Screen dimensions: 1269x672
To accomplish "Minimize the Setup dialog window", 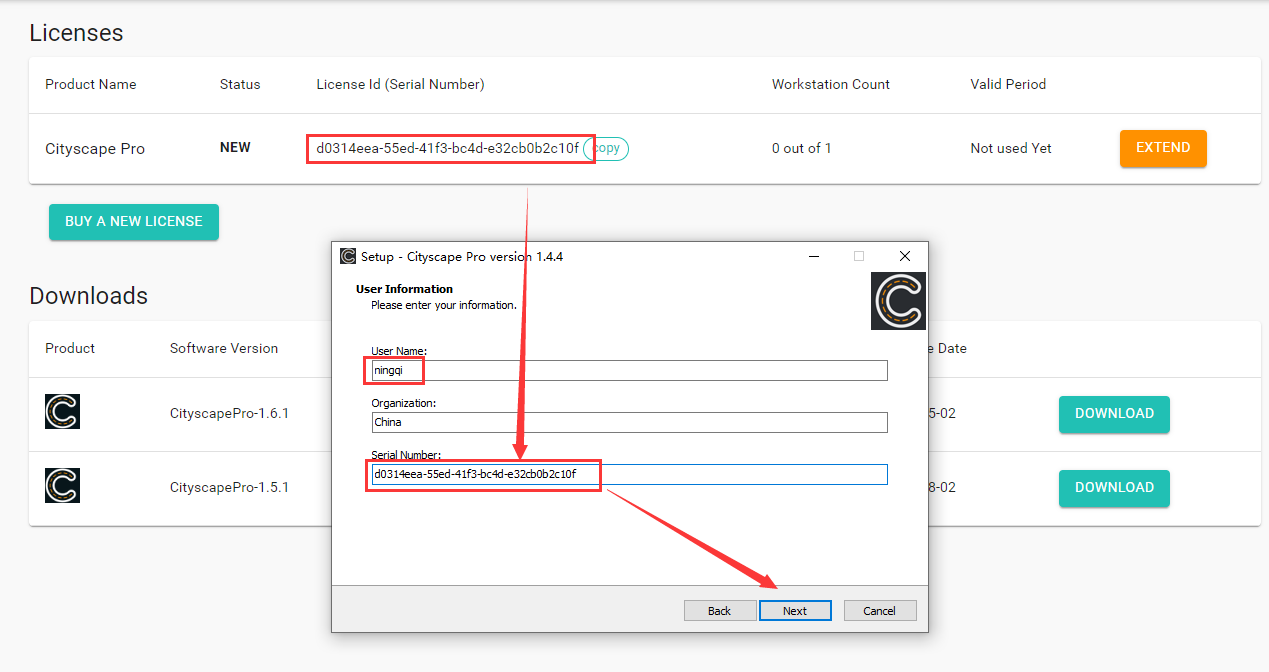I will pos(813,256).
